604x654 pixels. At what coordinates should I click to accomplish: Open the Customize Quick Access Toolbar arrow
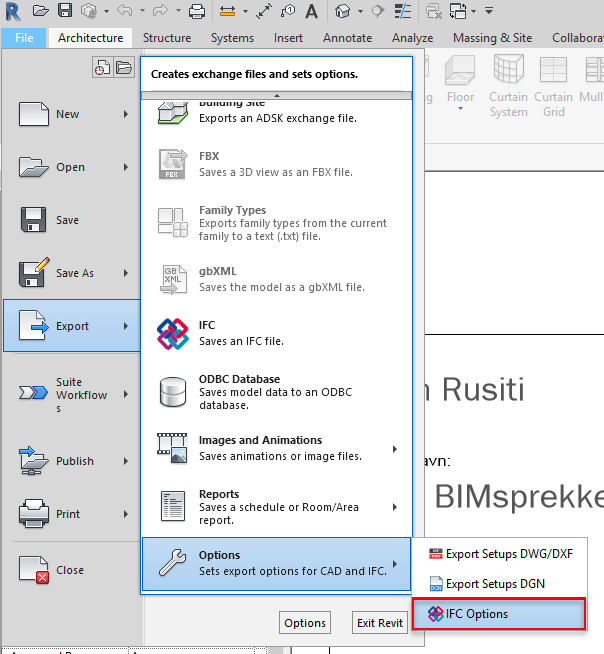489,11
